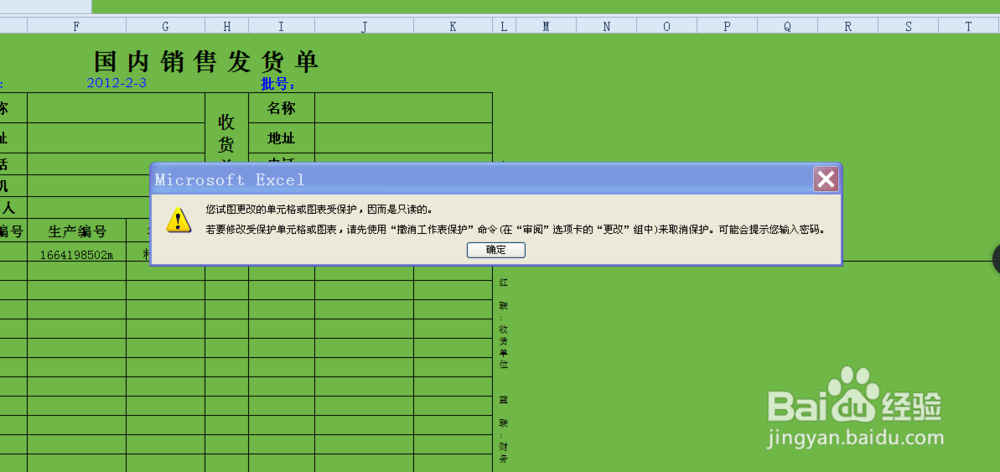Click the 确定 button in dialog
Screen dimensions: 1000x472
coord(496,250)
